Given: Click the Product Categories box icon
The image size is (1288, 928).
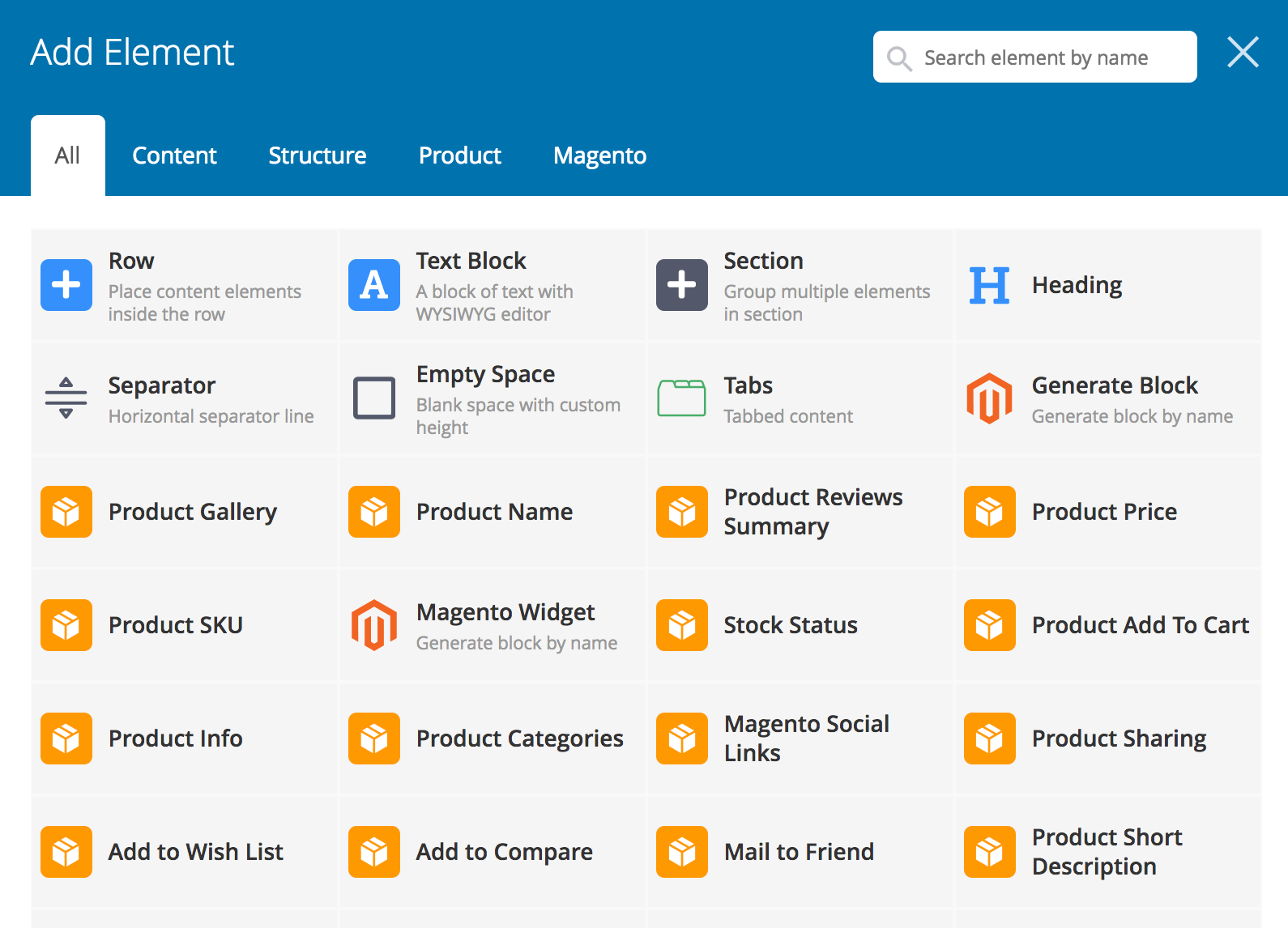Looking at the screenshot, I should coord(374,739).
